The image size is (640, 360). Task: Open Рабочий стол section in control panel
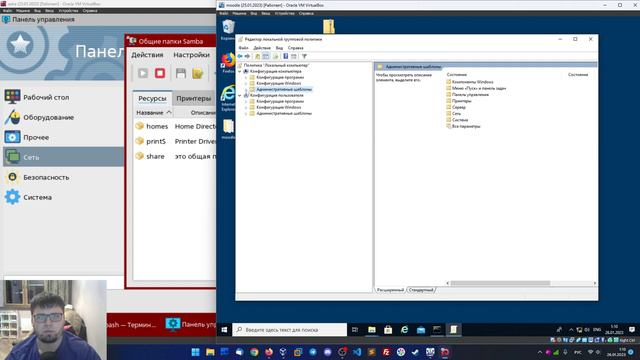(62, 98)
